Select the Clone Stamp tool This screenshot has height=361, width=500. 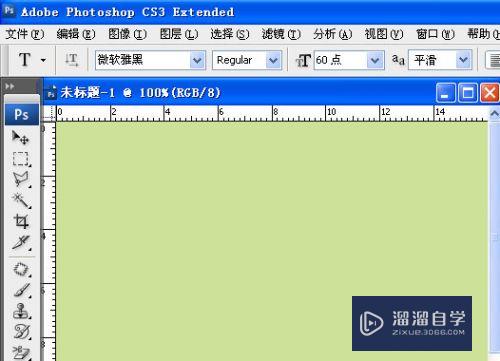[21, 311]
